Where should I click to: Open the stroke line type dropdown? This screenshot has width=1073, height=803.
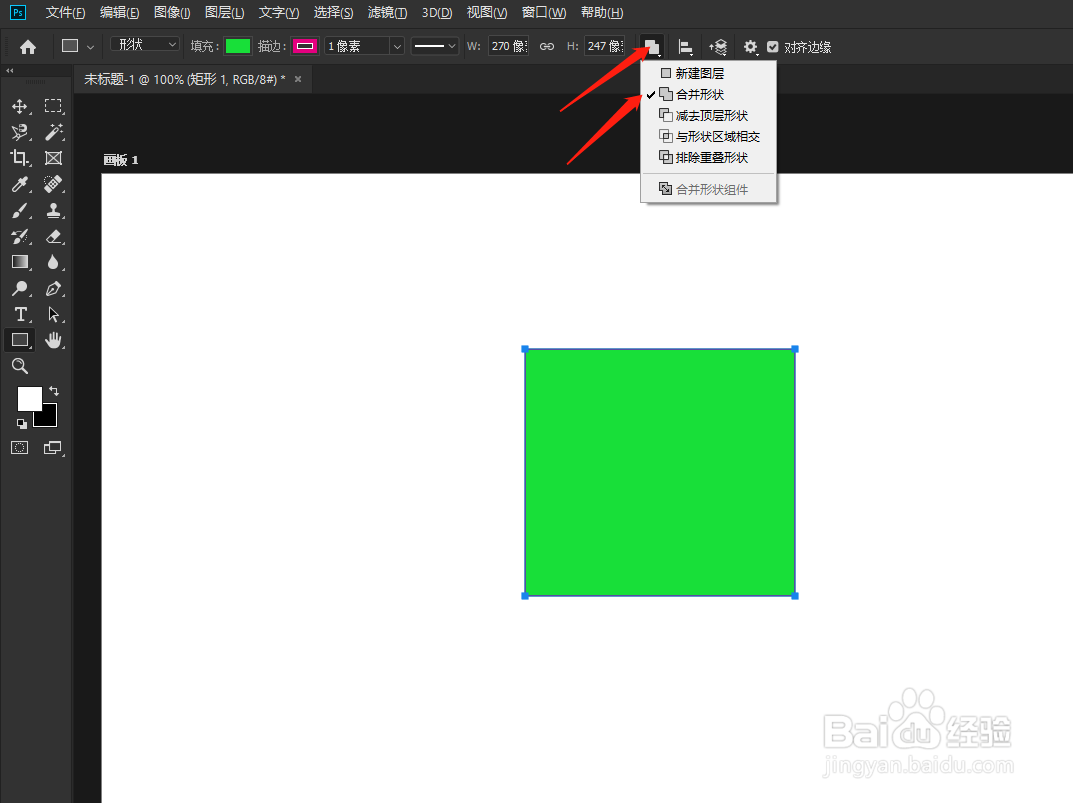coord(435,47)
